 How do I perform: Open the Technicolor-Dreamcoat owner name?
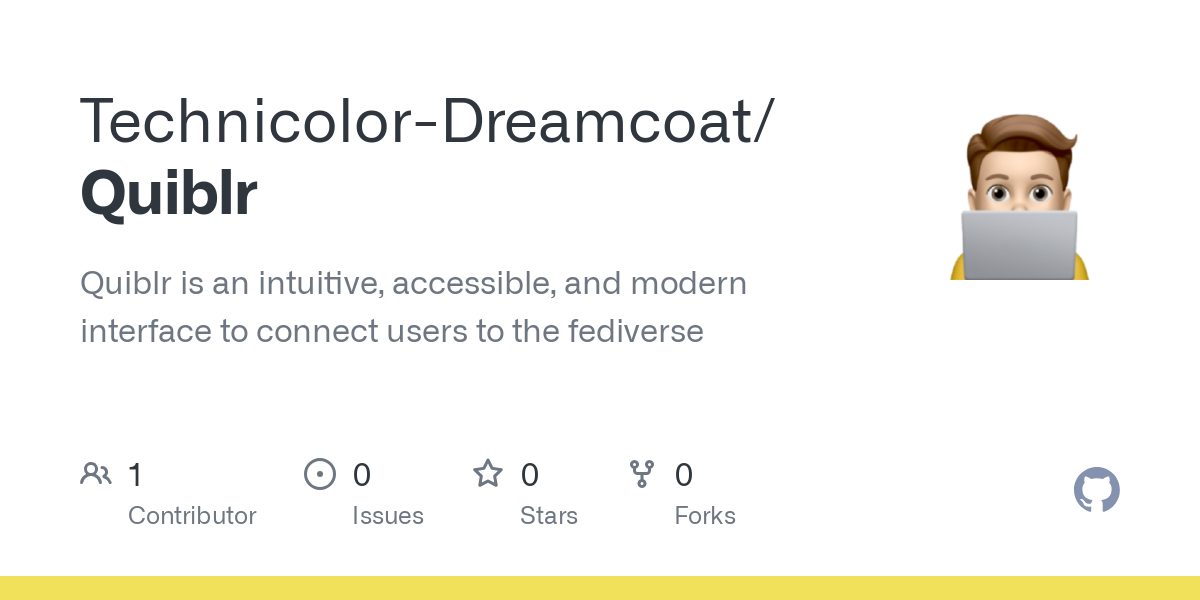(425, 120)
